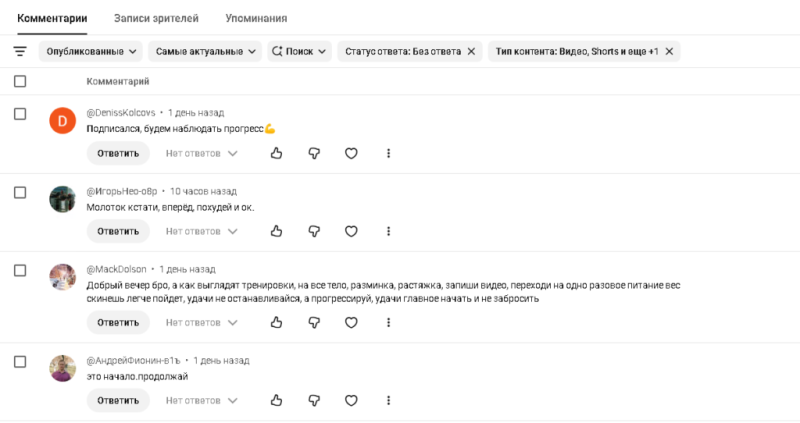The image size is (800, 423).
Task: Click the '10 часов назад' timestamp
Action: (203, 191)
